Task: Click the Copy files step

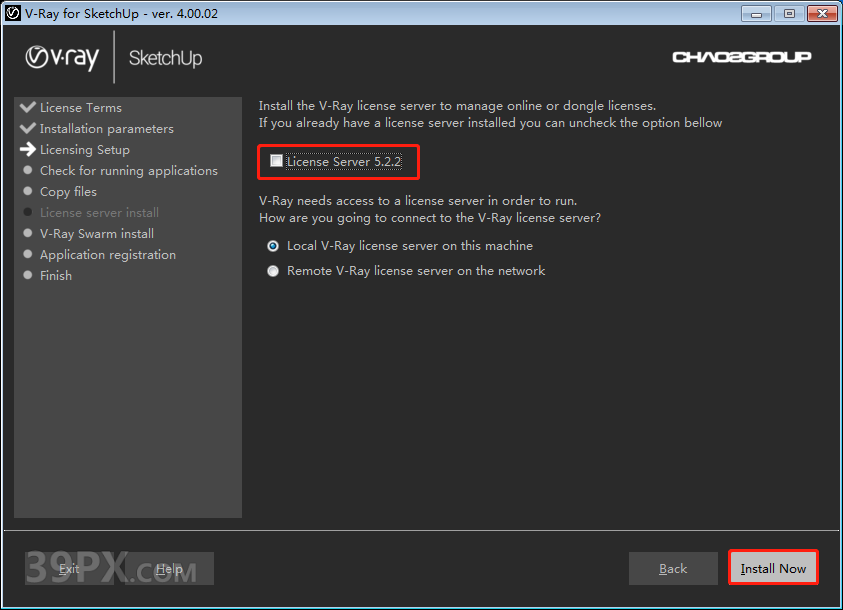Action: coord(68,191)
